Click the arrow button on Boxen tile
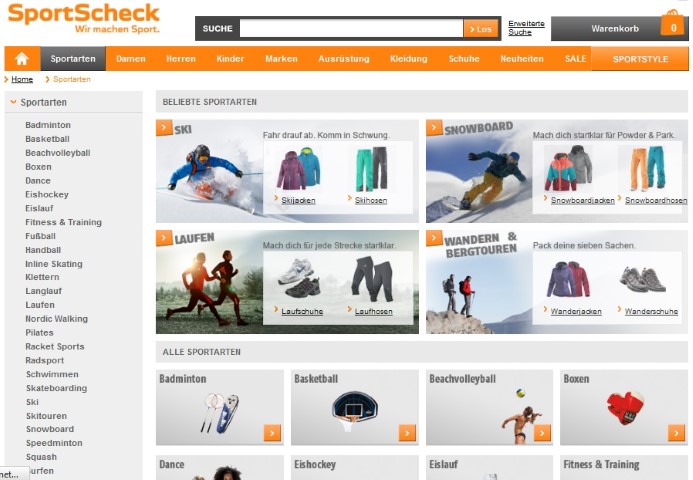The image size is (693, 480). 676,433
